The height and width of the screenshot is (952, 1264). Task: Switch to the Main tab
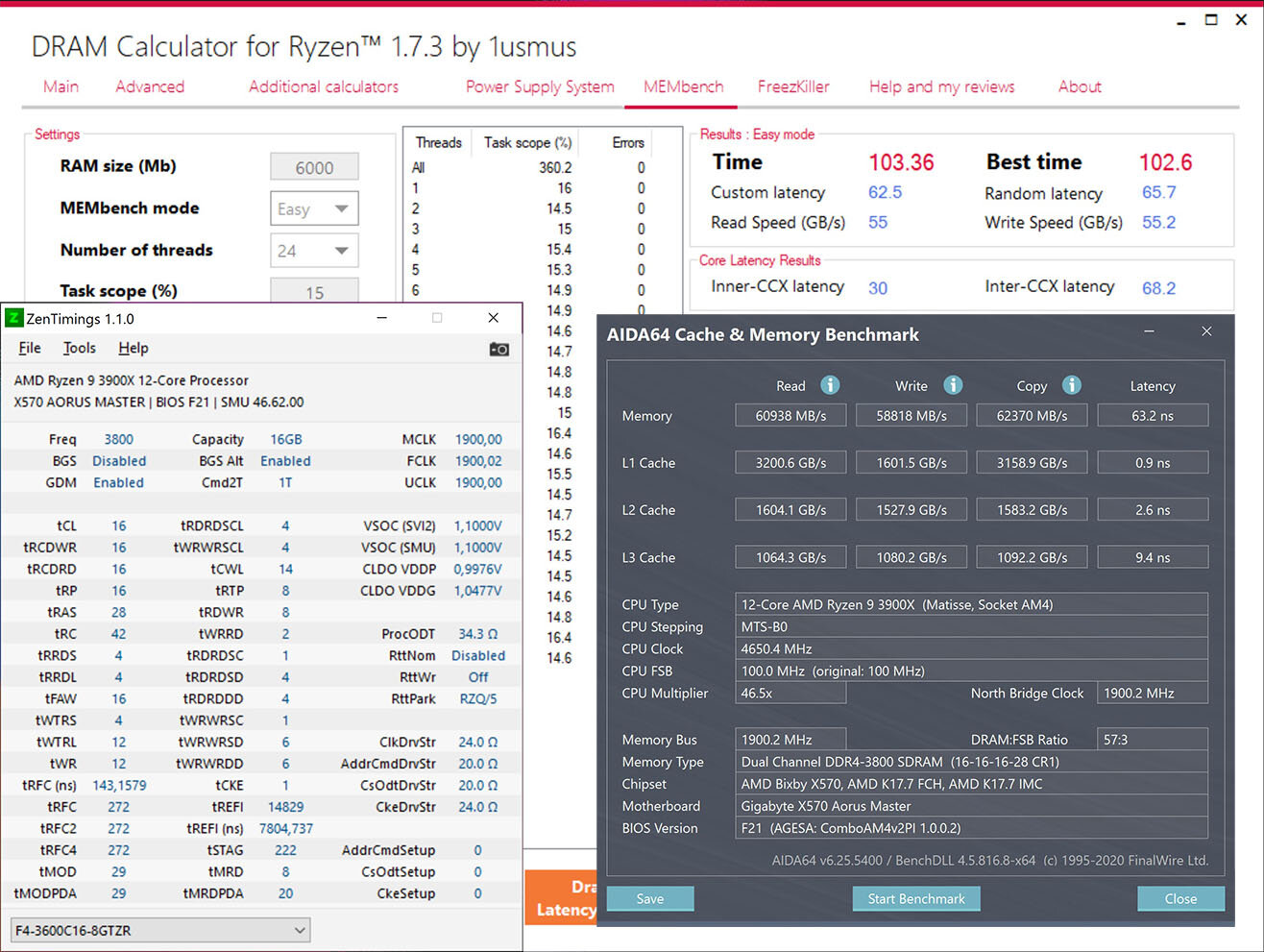pos(61,86)
